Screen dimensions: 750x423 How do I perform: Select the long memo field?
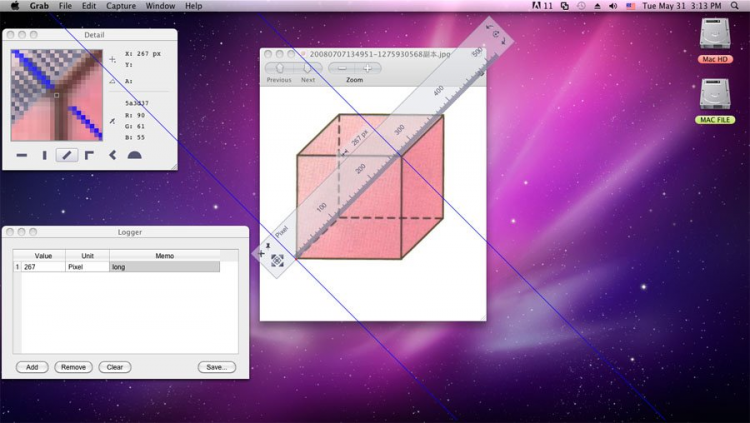point(165,267)
